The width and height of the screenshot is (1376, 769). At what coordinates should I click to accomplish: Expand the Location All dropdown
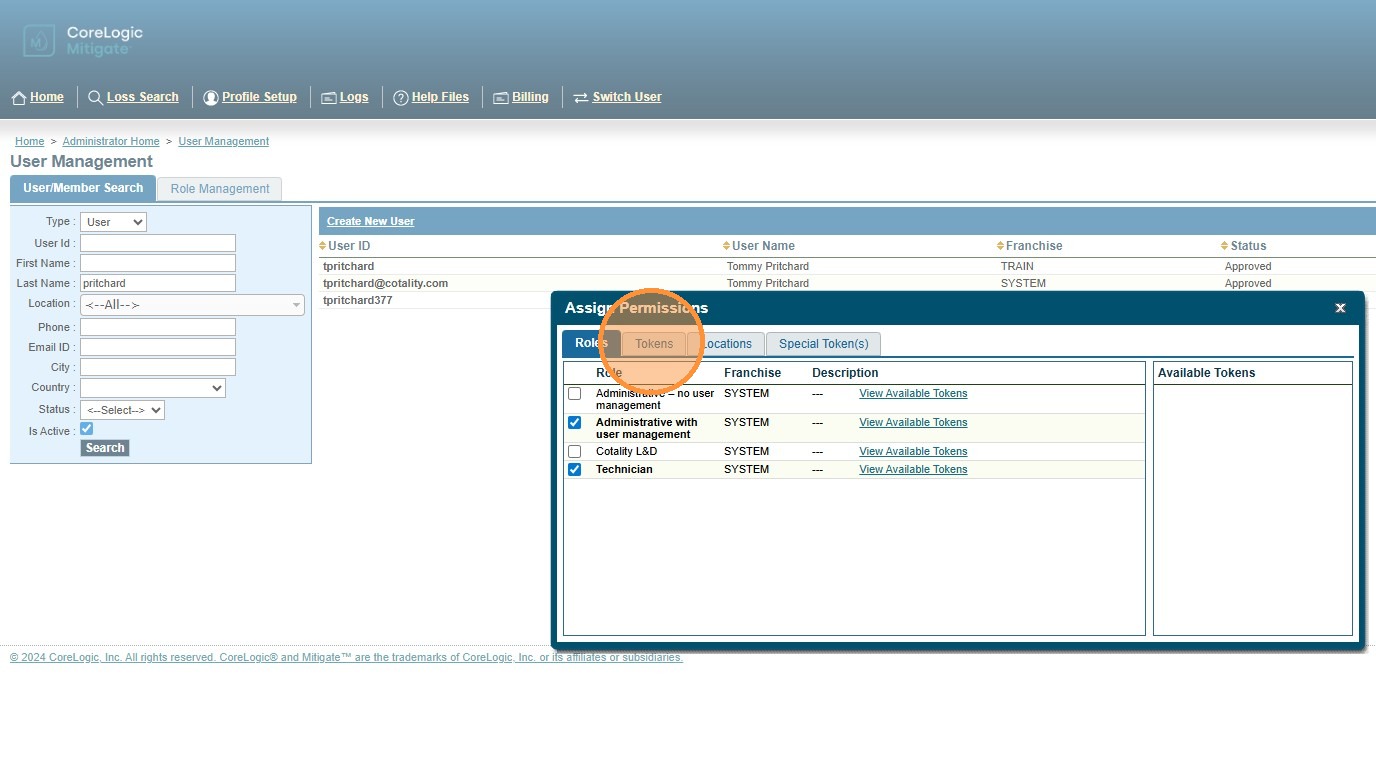coord(192,305)
